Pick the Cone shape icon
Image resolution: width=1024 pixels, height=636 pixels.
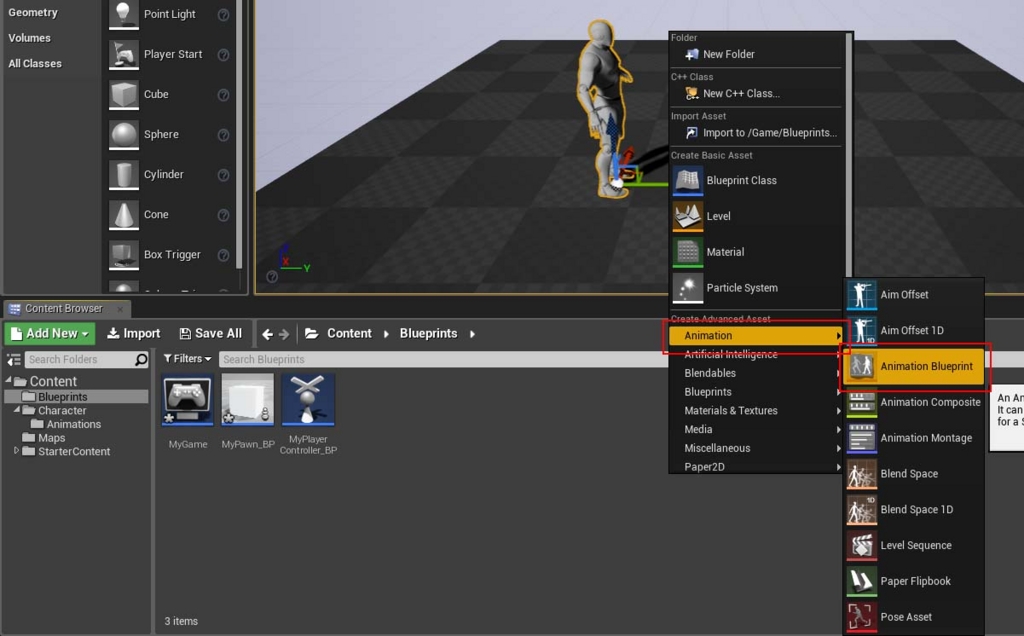click(123, 214)
